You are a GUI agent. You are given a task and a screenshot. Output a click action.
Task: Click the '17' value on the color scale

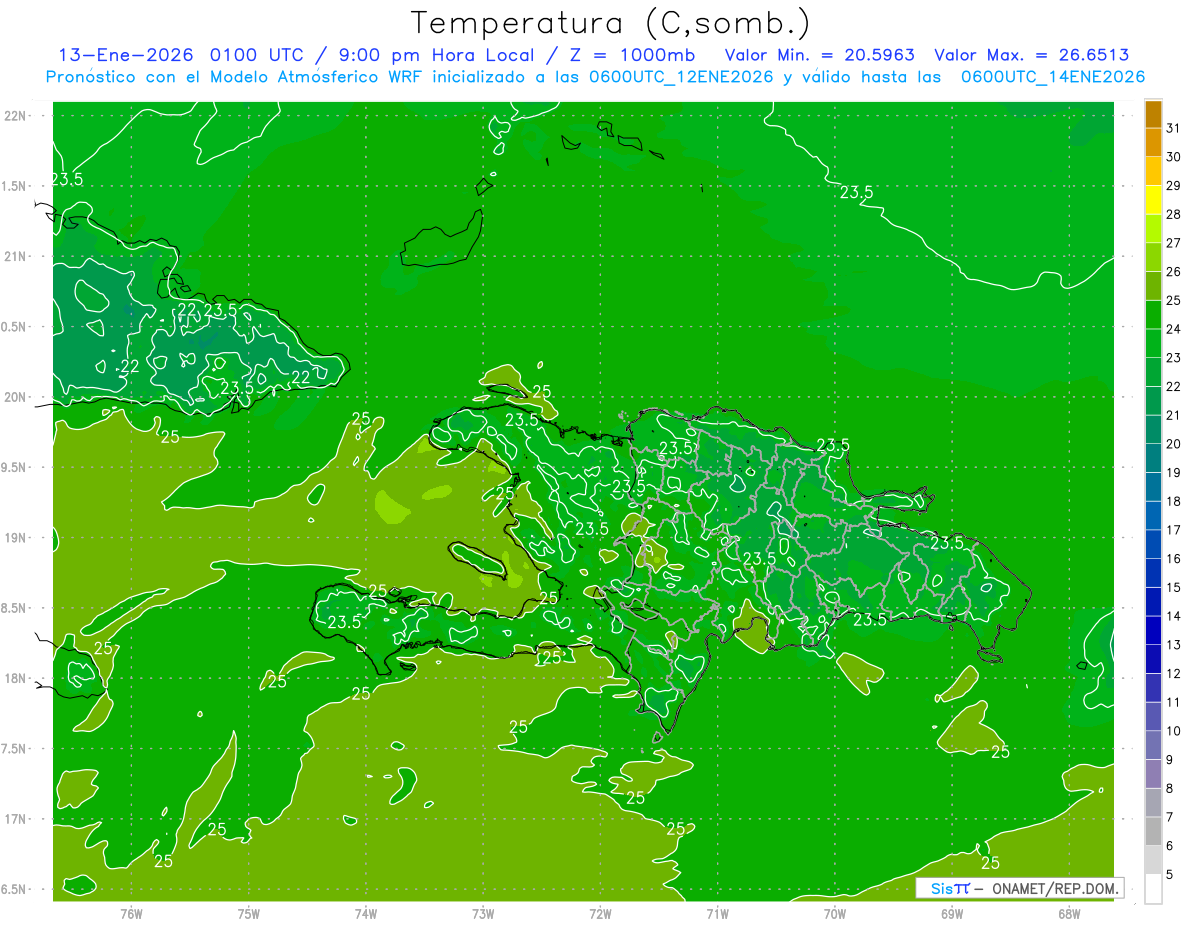[x=1173, y=530]
